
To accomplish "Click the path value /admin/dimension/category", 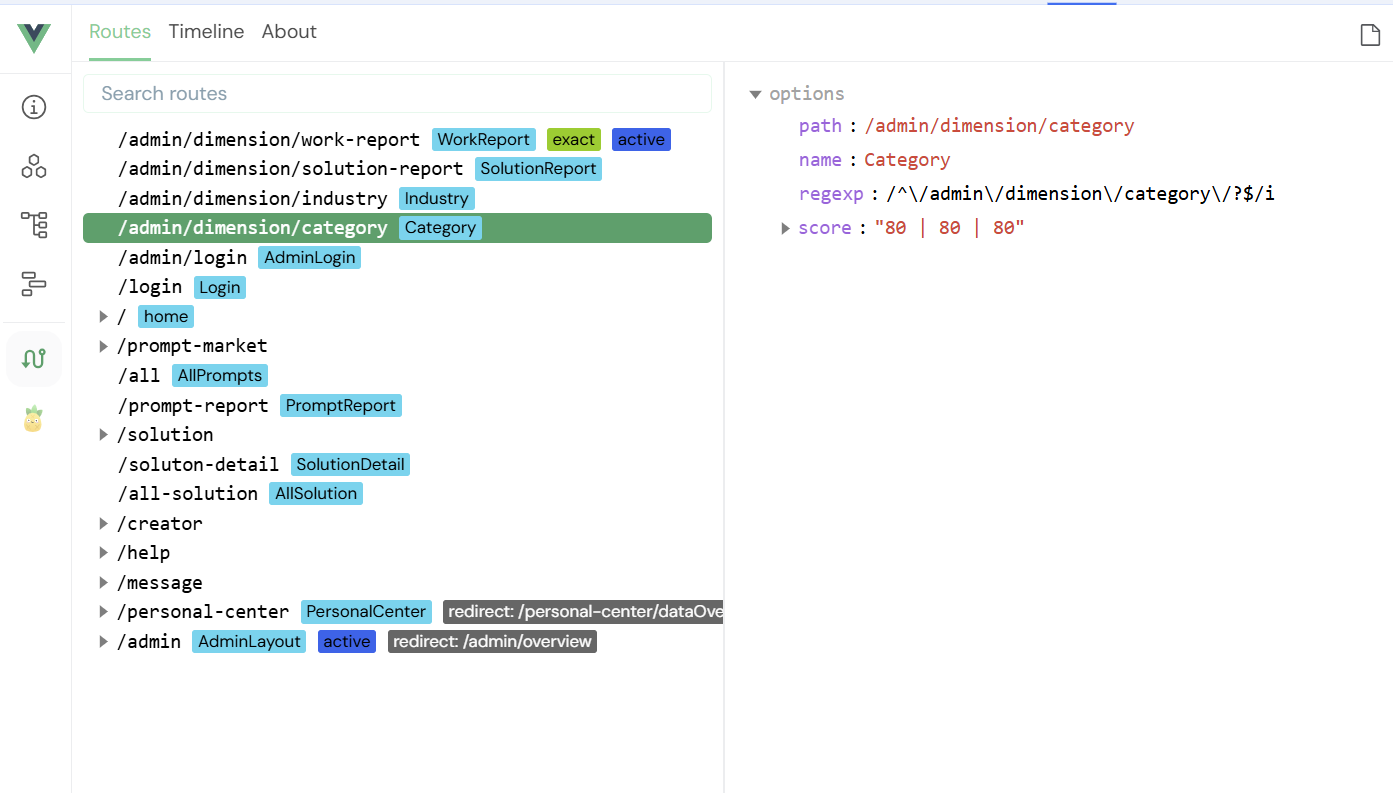I will 999,126.
